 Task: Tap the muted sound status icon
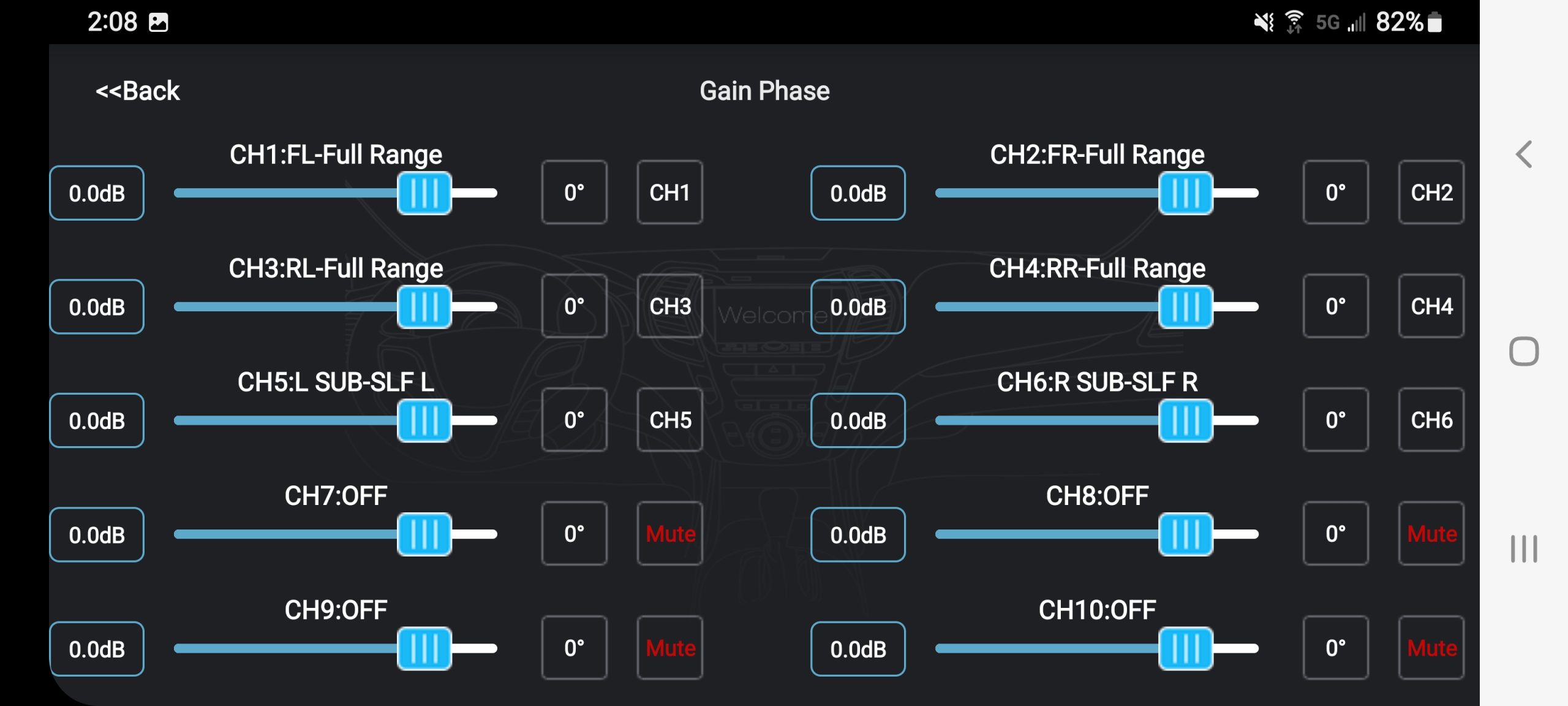1264,23
